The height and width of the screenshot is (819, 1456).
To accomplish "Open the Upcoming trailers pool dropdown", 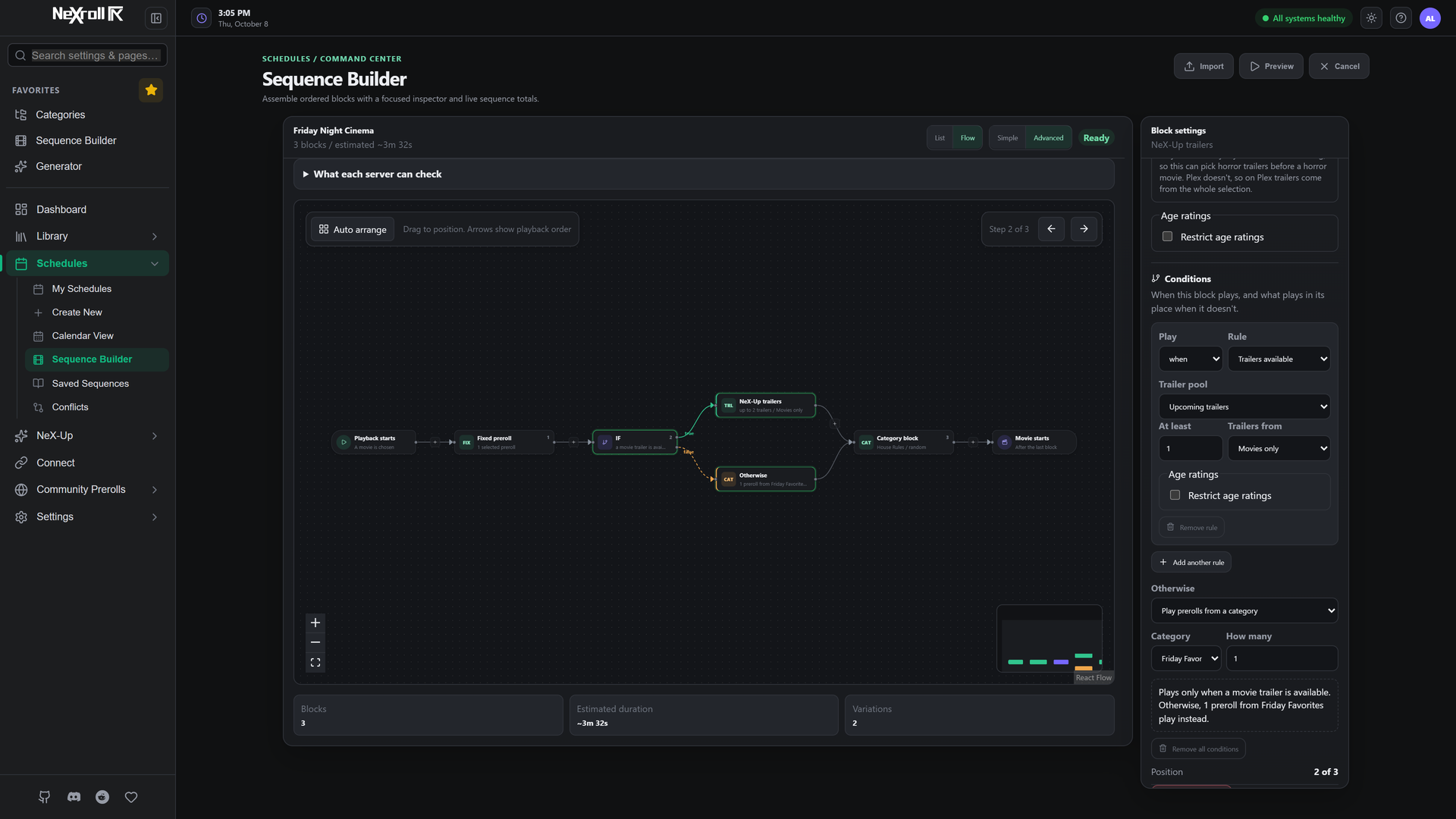I will click(x=1244, y=406).
